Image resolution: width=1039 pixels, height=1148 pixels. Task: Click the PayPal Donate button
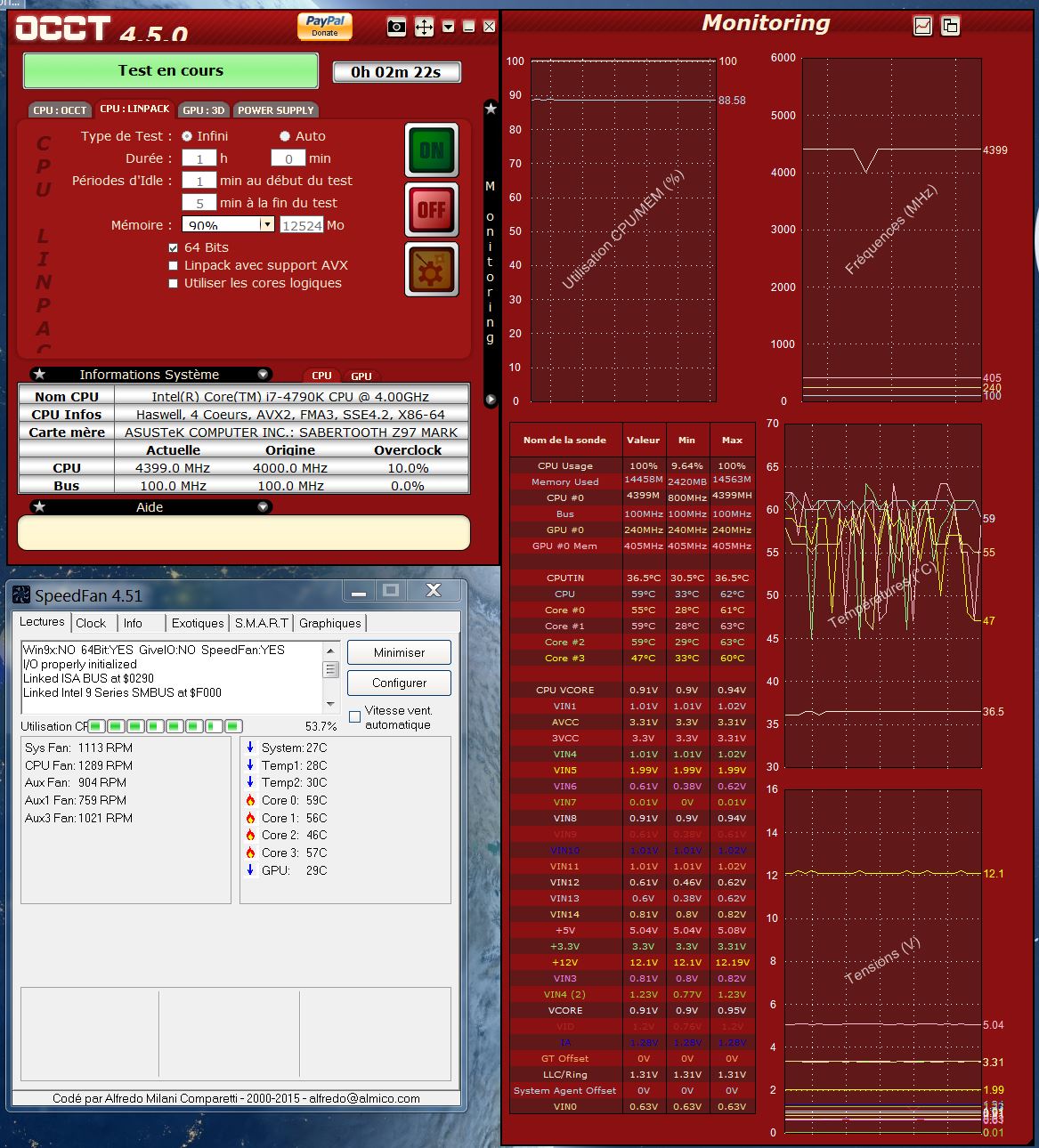pyautogui.click(x=325, y=26)
